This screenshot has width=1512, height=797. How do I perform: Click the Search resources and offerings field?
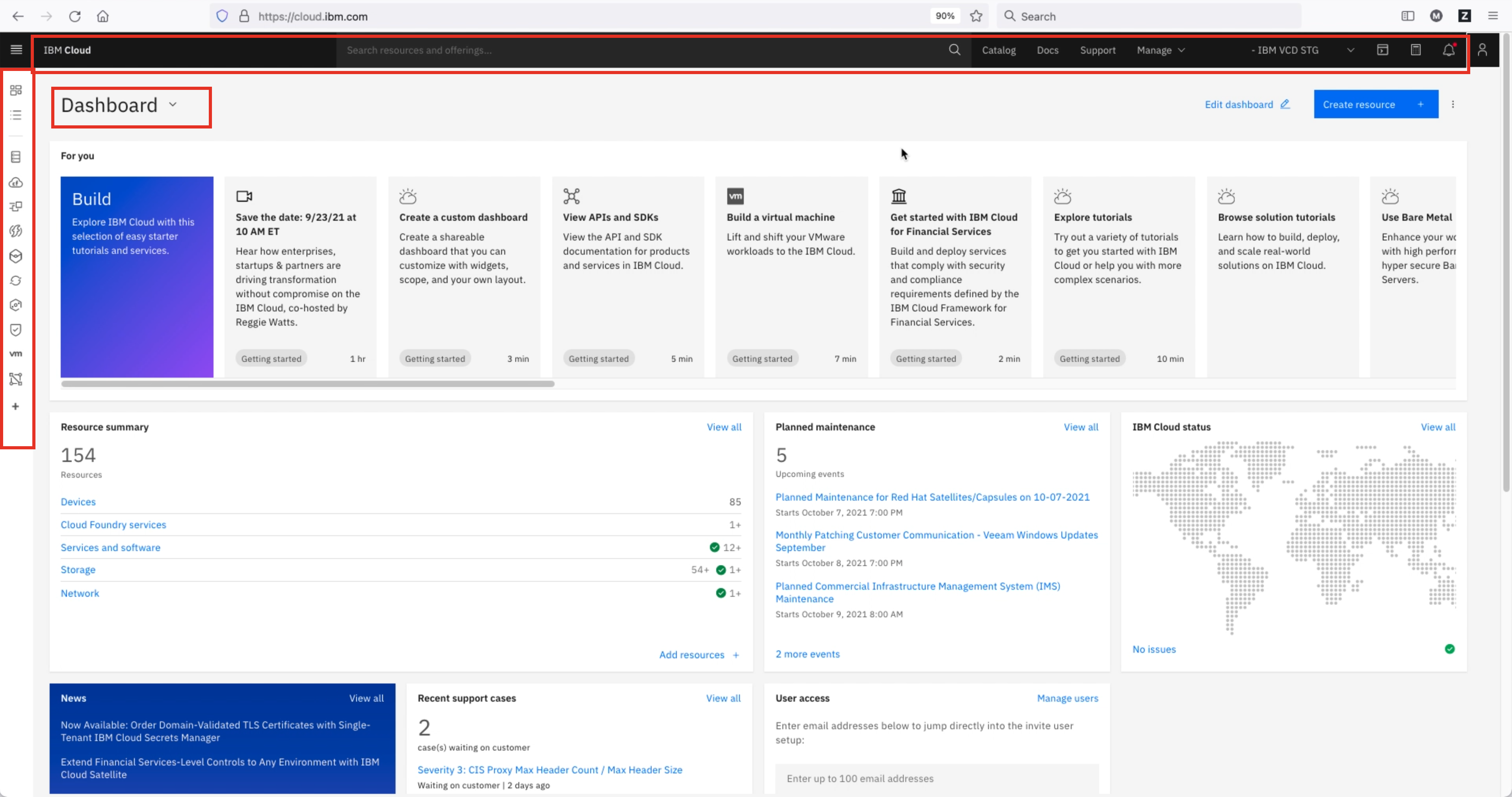click(640, 50)
